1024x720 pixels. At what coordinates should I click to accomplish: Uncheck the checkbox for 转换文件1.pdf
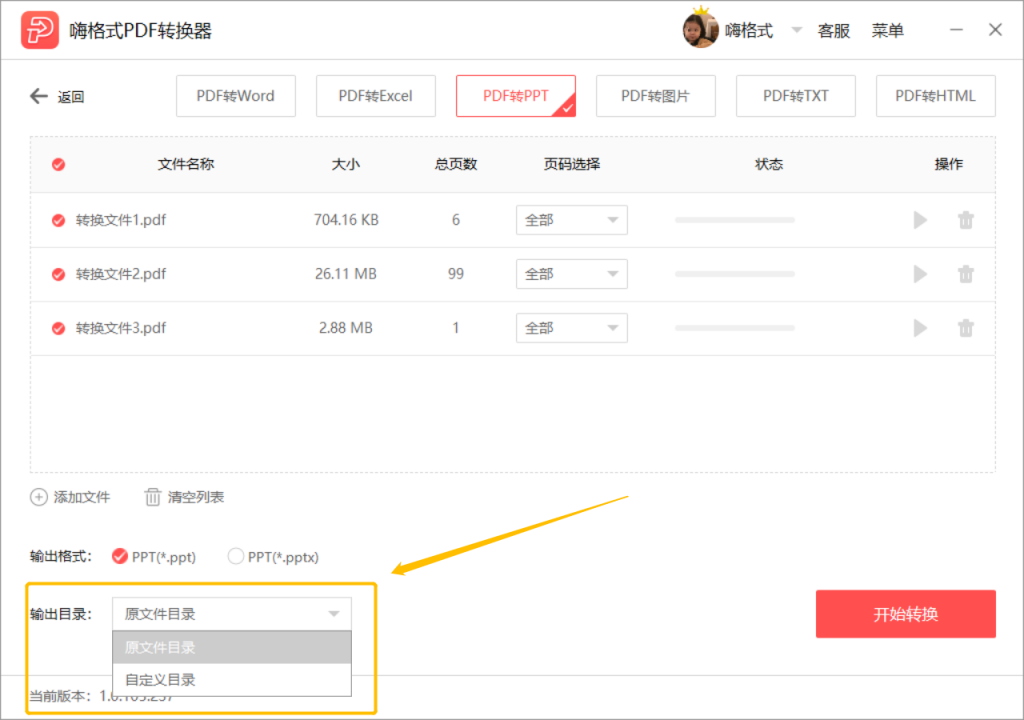[x=59, y=220]
